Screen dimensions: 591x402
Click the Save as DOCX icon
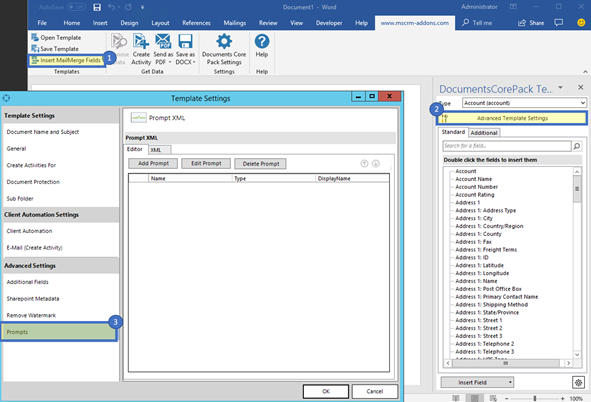(x=185, y=41)
